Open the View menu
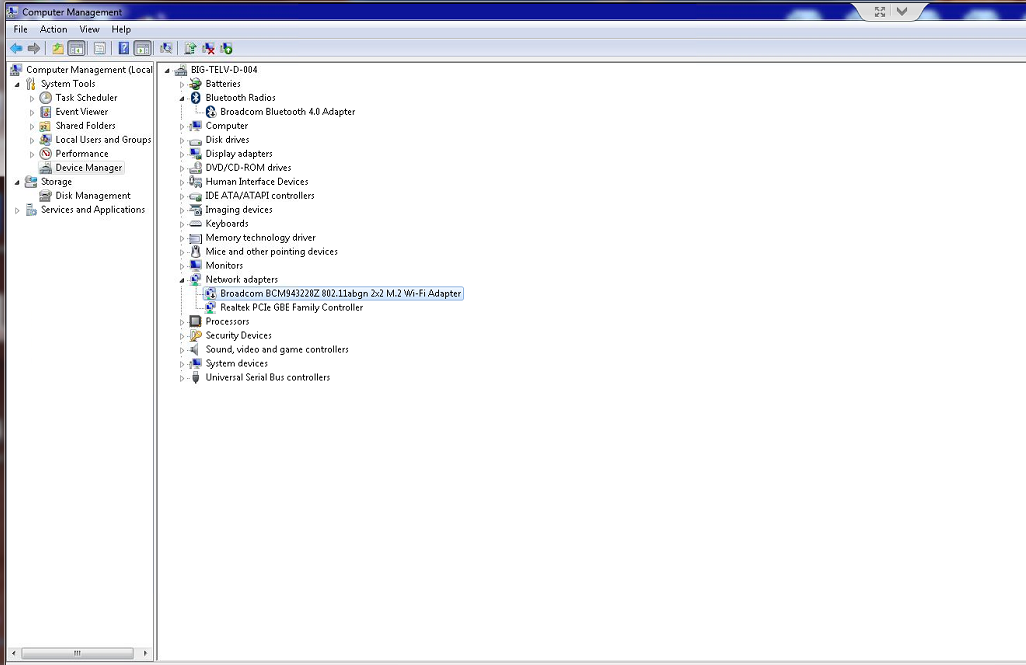The height and width of the screenshot is (665, 1026). point(90,30)
